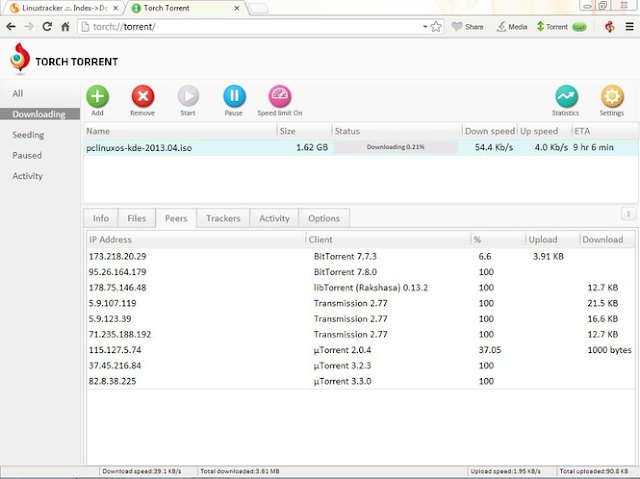Select peer 173.218.20.29
This screenshot has width=640, height=479.
pos(361,256)
